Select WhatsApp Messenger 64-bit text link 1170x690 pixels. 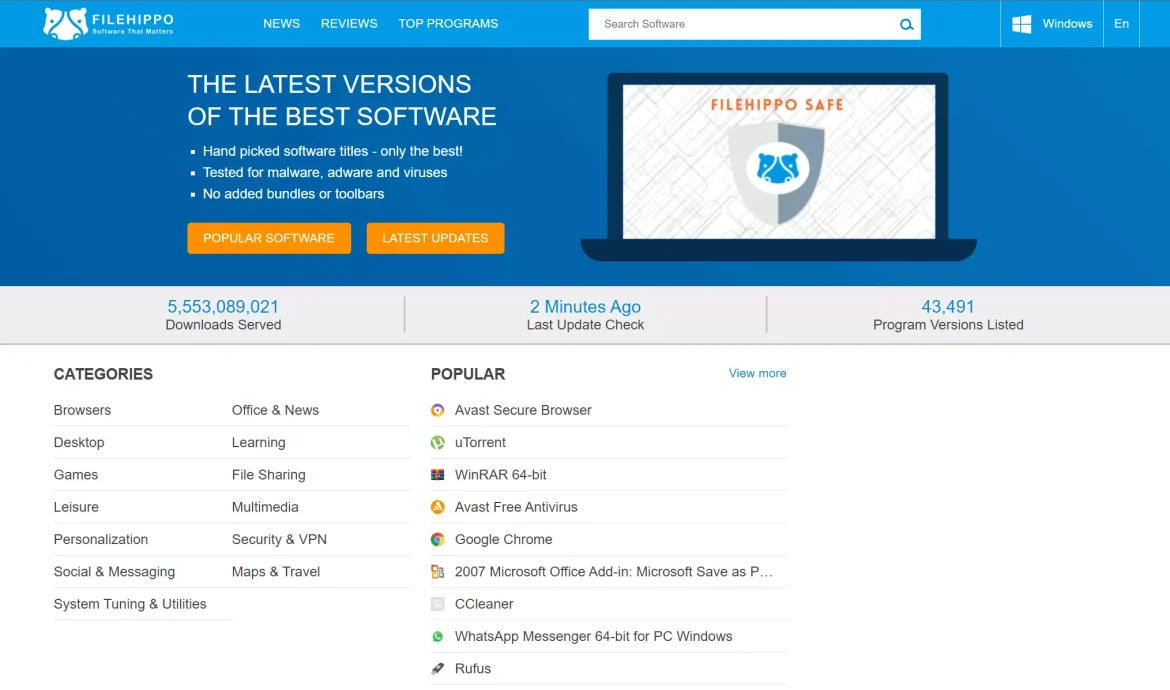pos(593,636)
